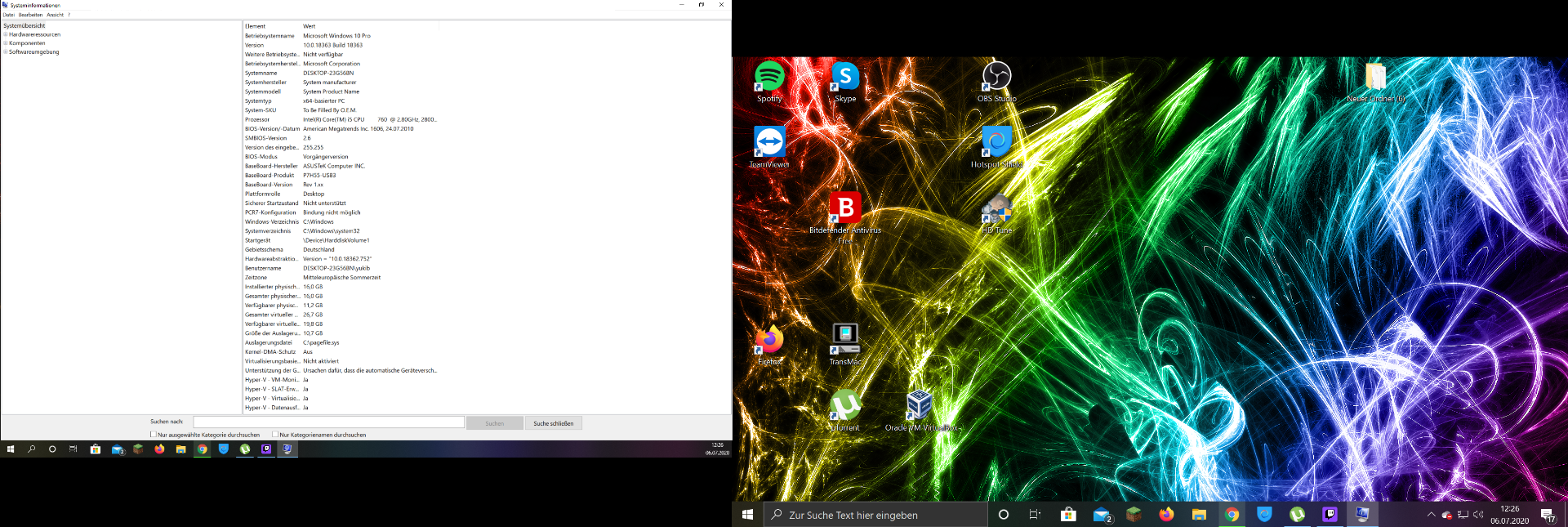
Task: Click the Suche schließen button
Action: pyautogui.click(x=553, y=423)
